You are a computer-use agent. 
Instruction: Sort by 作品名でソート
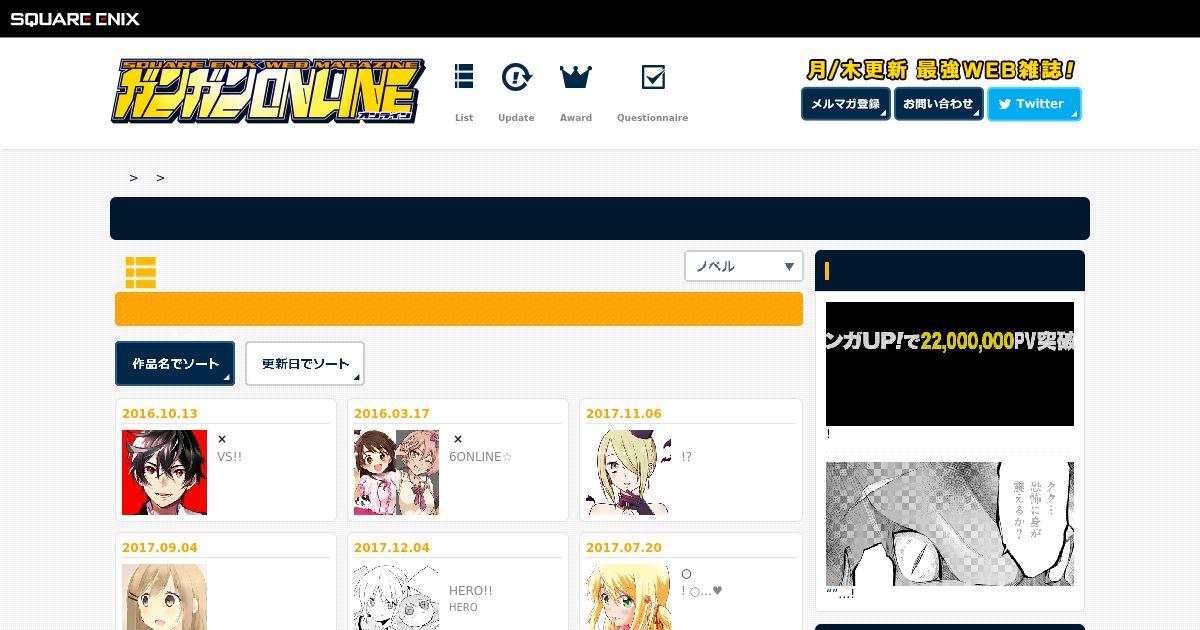(x=175, y=364)
